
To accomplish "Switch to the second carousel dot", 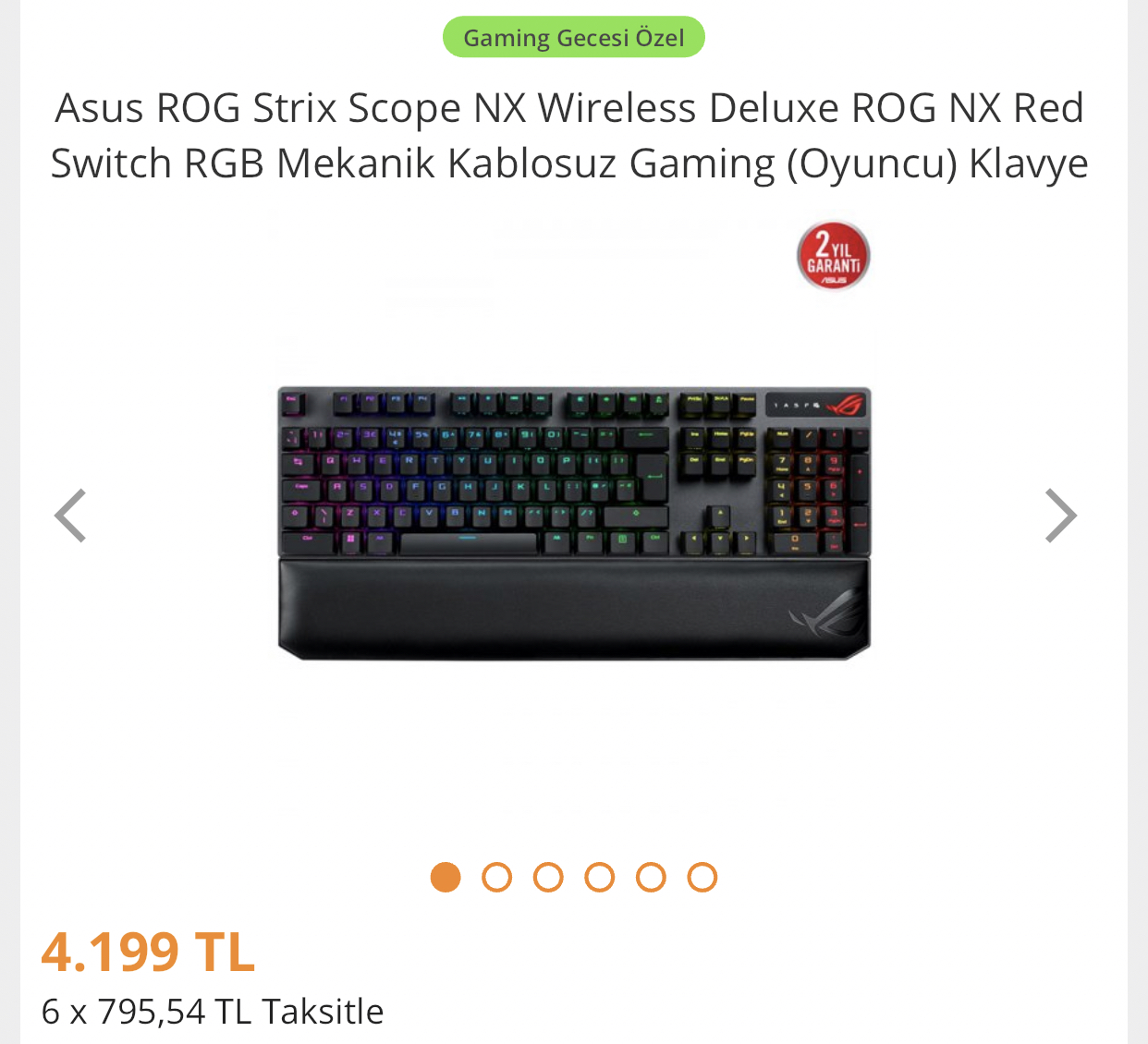I will [x=496, y=877].
